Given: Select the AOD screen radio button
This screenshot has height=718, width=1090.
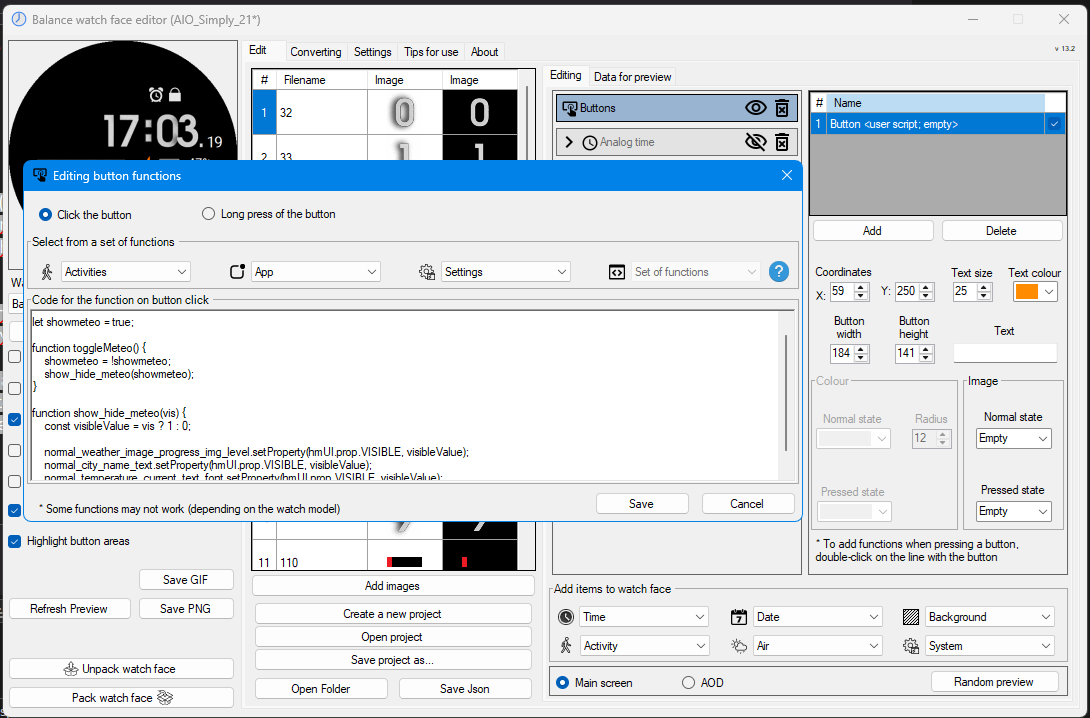Looking at the screenshot, I should [688, 683].
